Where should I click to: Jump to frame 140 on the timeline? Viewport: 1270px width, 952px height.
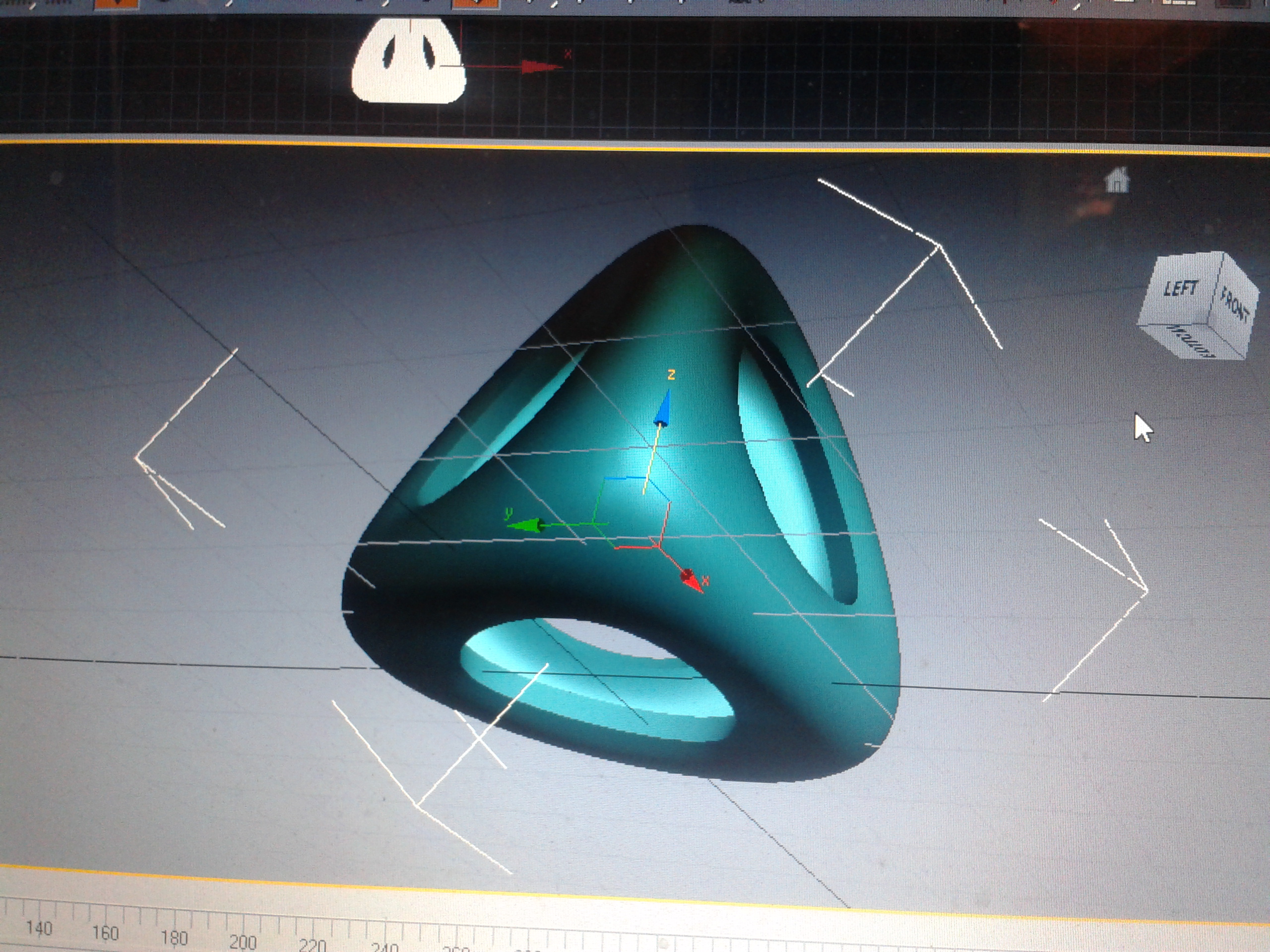point(39,929)
